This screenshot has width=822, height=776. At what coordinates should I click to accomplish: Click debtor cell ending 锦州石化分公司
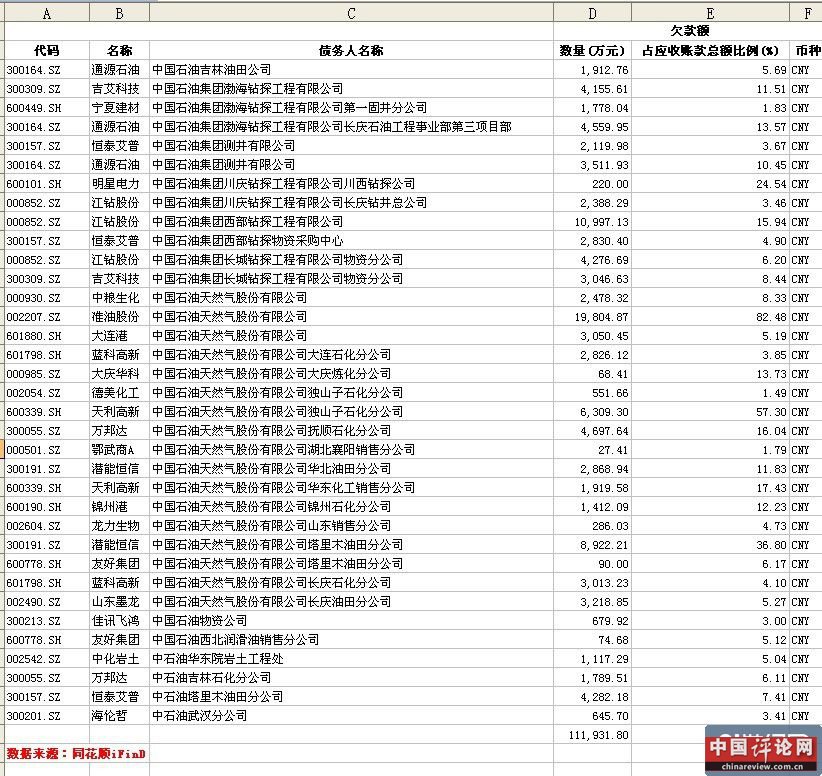[x=351, y=506]
